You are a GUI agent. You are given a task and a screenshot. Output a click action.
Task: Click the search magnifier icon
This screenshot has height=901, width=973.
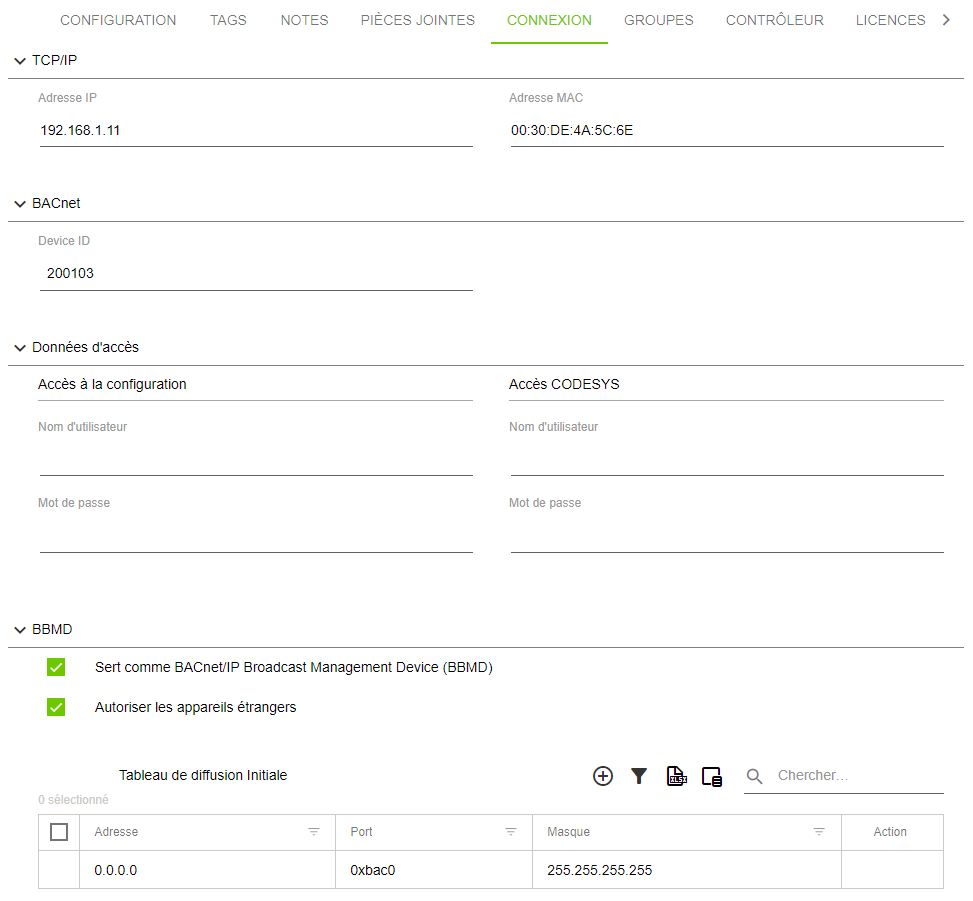[x=754, y=776]
